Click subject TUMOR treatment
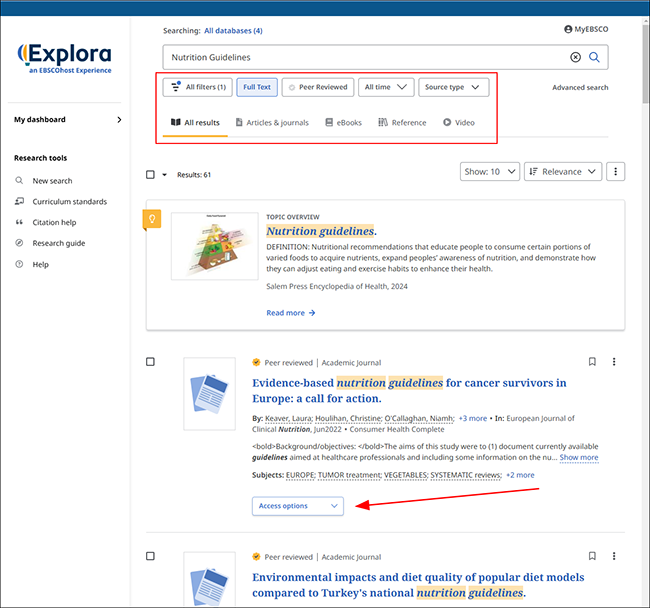 (349, 475)
